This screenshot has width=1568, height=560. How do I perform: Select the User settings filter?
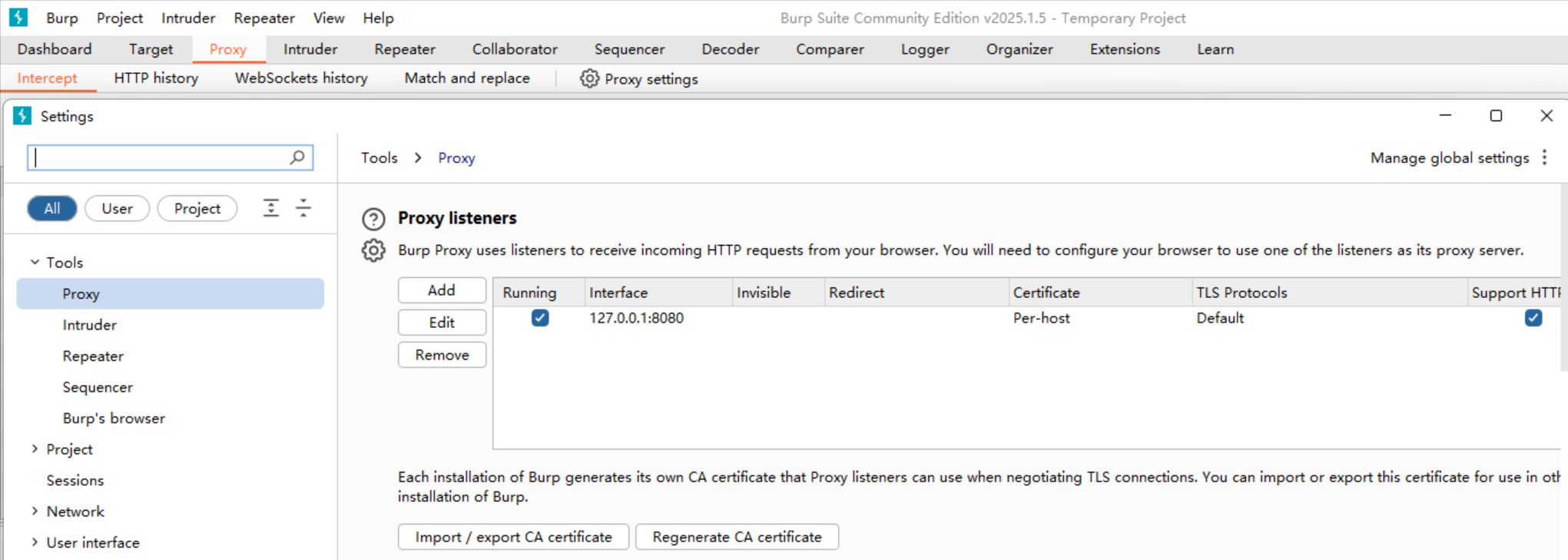point(117,208)
